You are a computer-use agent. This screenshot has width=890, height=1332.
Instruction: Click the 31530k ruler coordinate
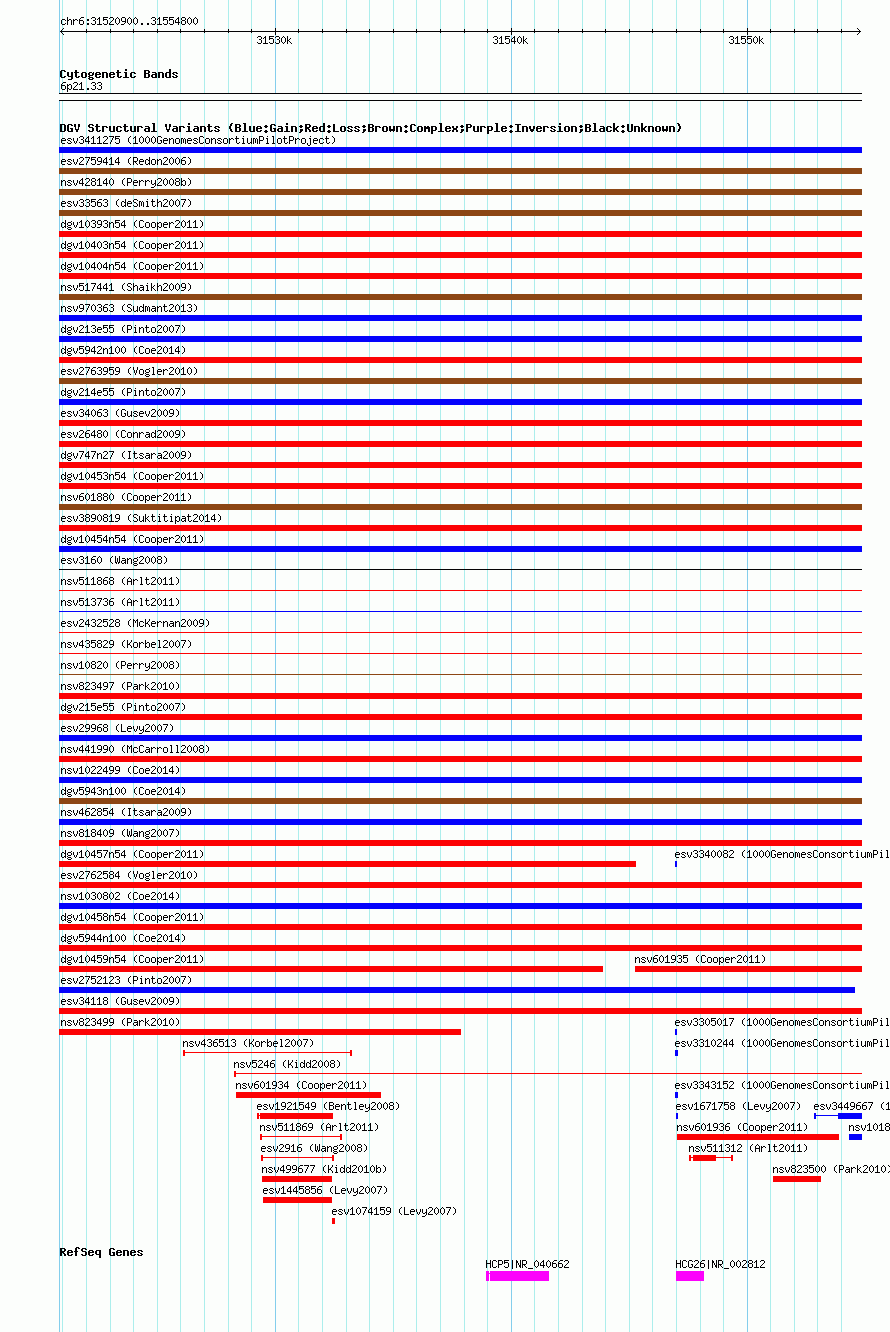click(274, 40)
